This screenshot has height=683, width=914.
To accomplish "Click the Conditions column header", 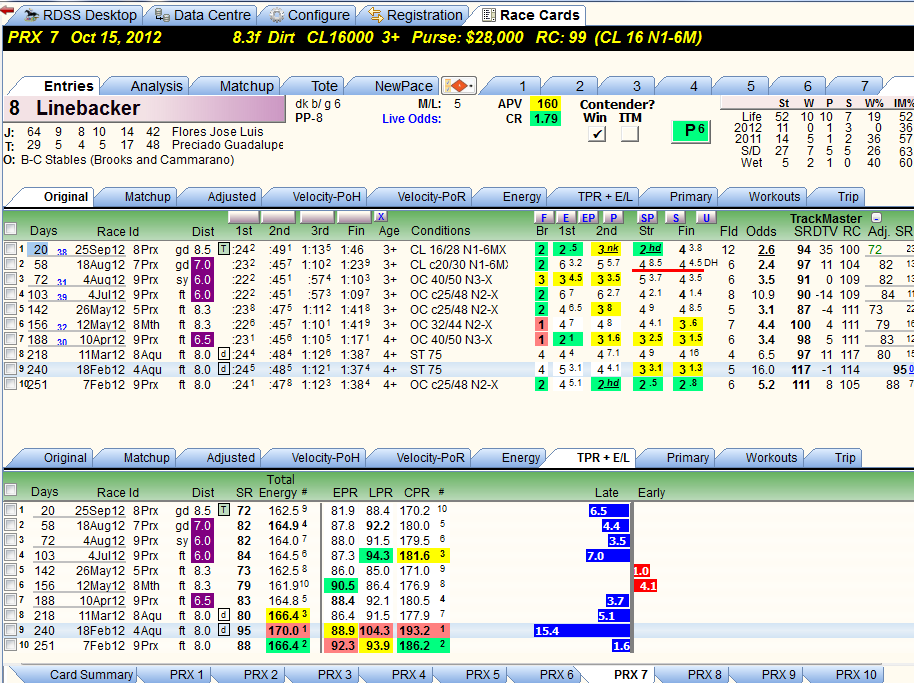I will (x=440, y=231).
